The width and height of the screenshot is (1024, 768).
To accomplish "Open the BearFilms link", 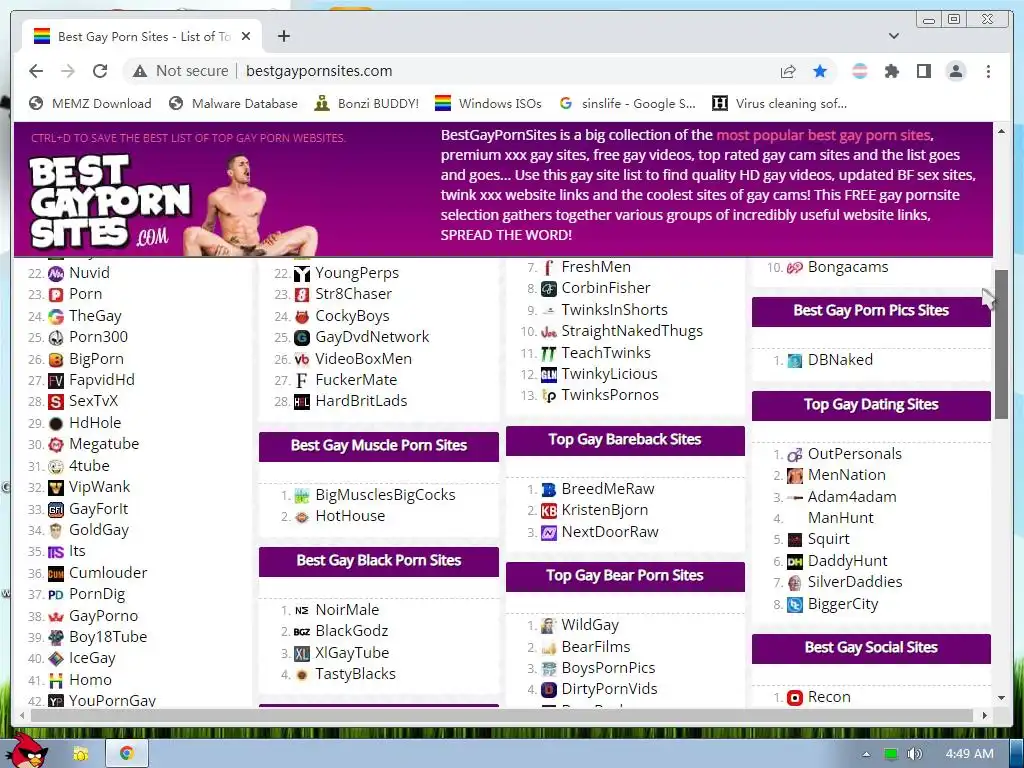I will [x=596, y=647].
